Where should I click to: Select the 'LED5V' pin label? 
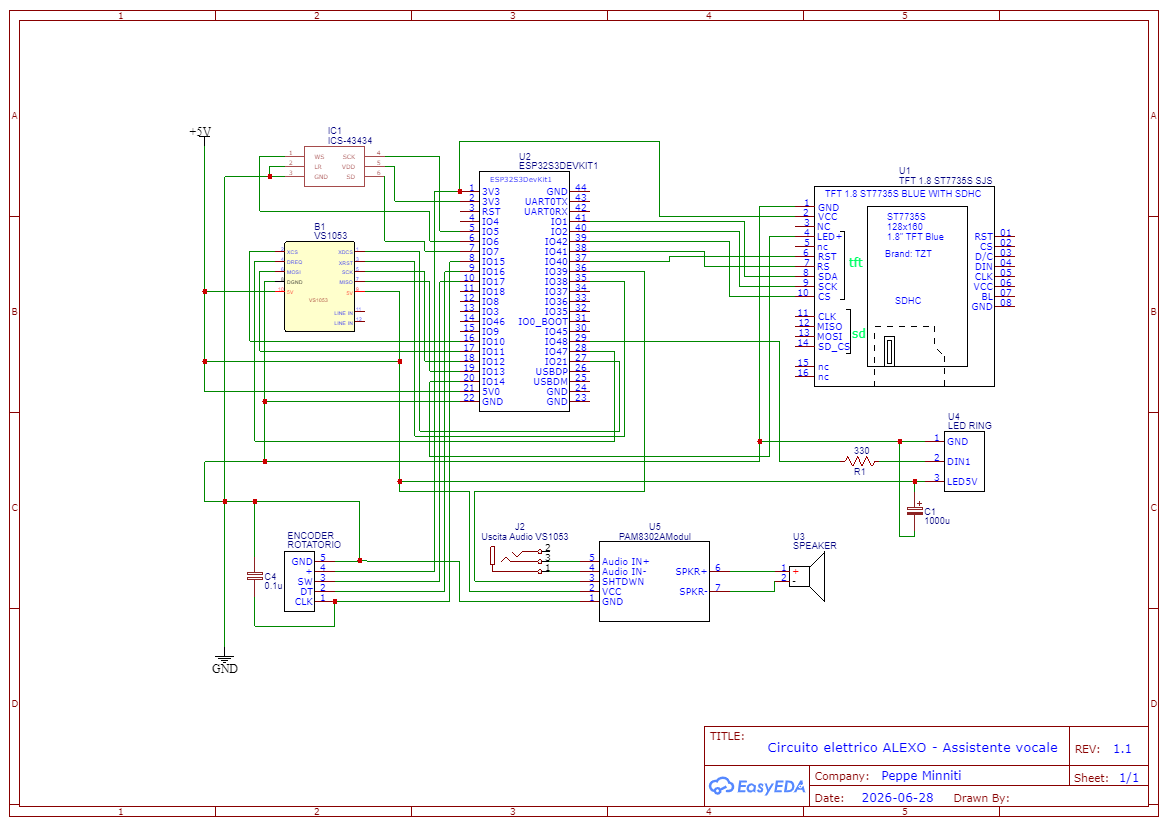point(962,482)
